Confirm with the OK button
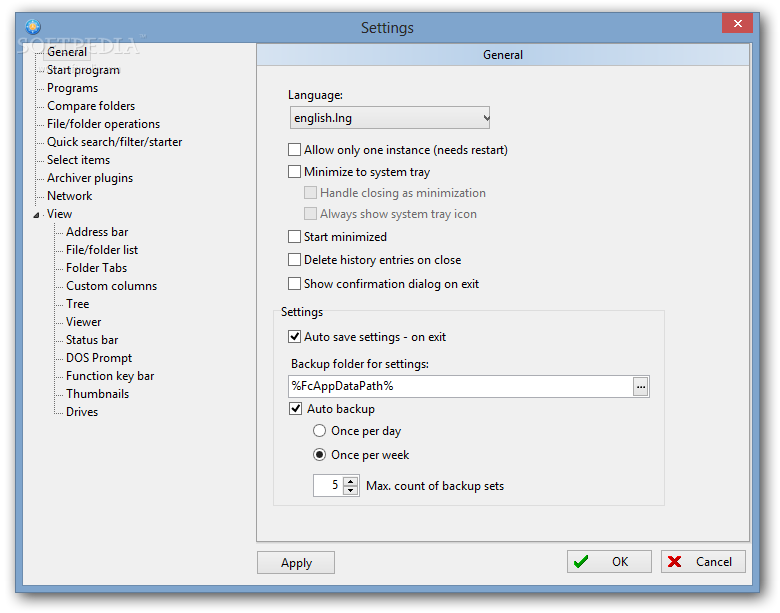Viewport: 780px width, 613px height. (x=609, y=562)
